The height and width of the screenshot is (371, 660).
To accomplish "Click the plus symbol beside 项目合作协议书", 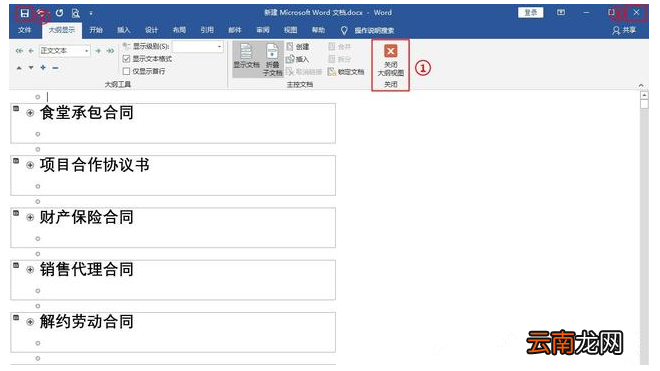I will point(30,165).
